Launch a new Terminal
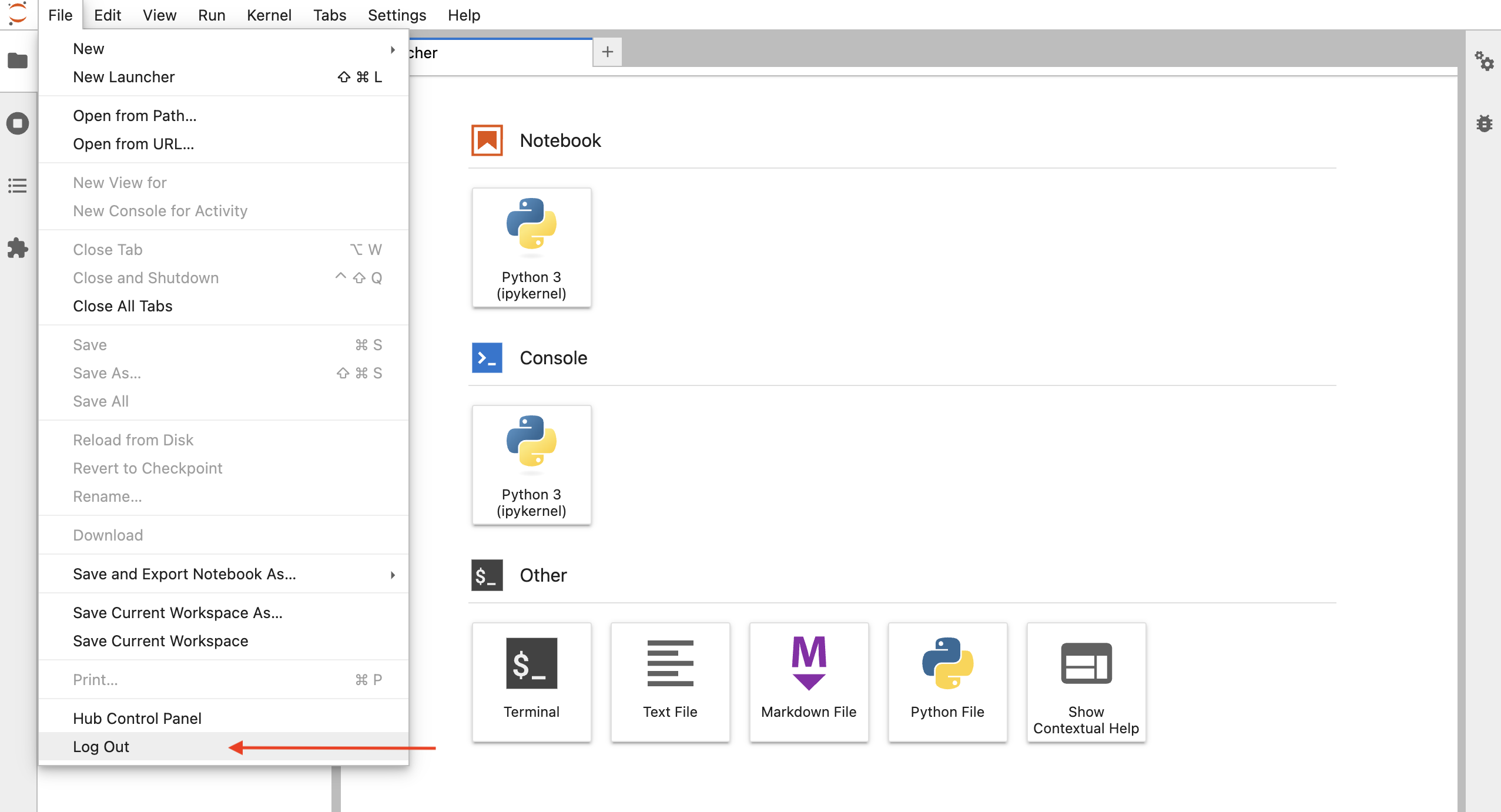 point(531,682)
